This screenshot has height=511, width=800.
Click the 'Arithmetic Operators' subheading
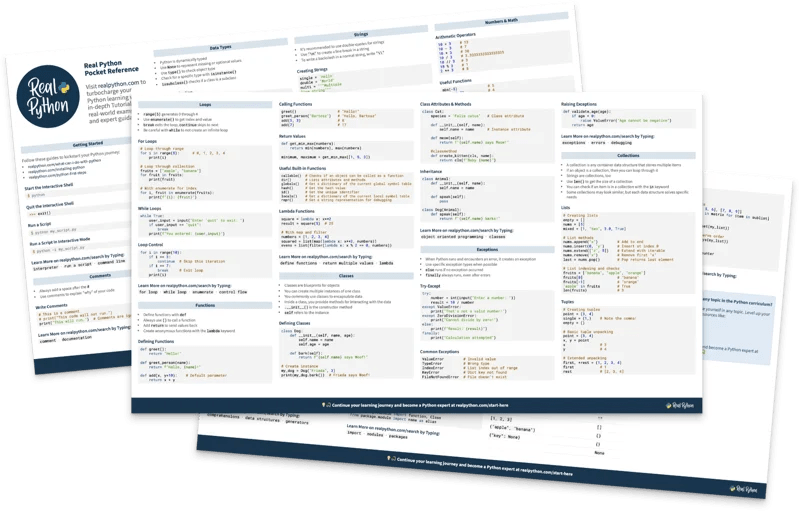click(x=455, y=36)
